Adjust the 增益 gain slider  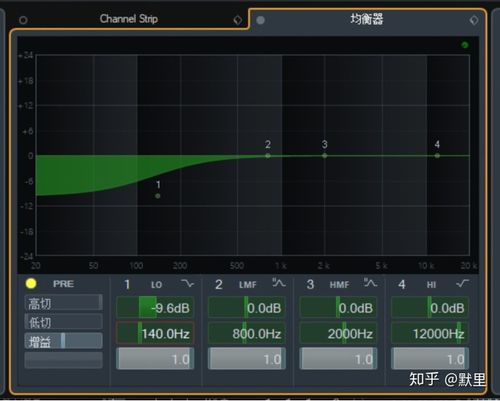coord(63,341)
